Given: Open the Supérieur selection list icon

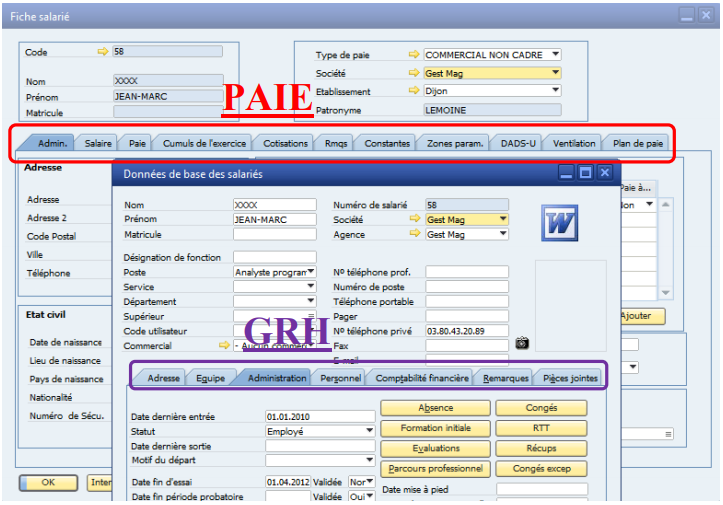Looking at the screenshot, I should (311, 316).
